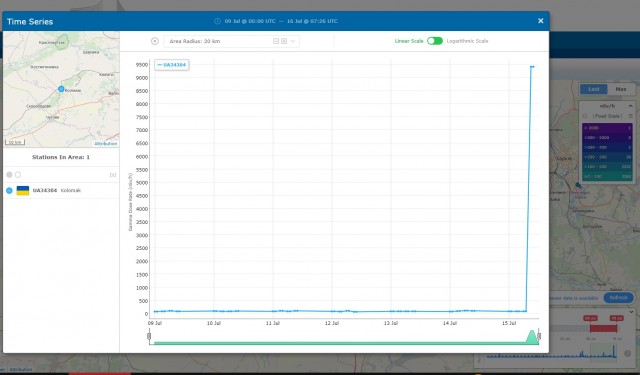Select the empty circle above station list
The height and width of the screenshot is (375, 640).
(18, 175)
